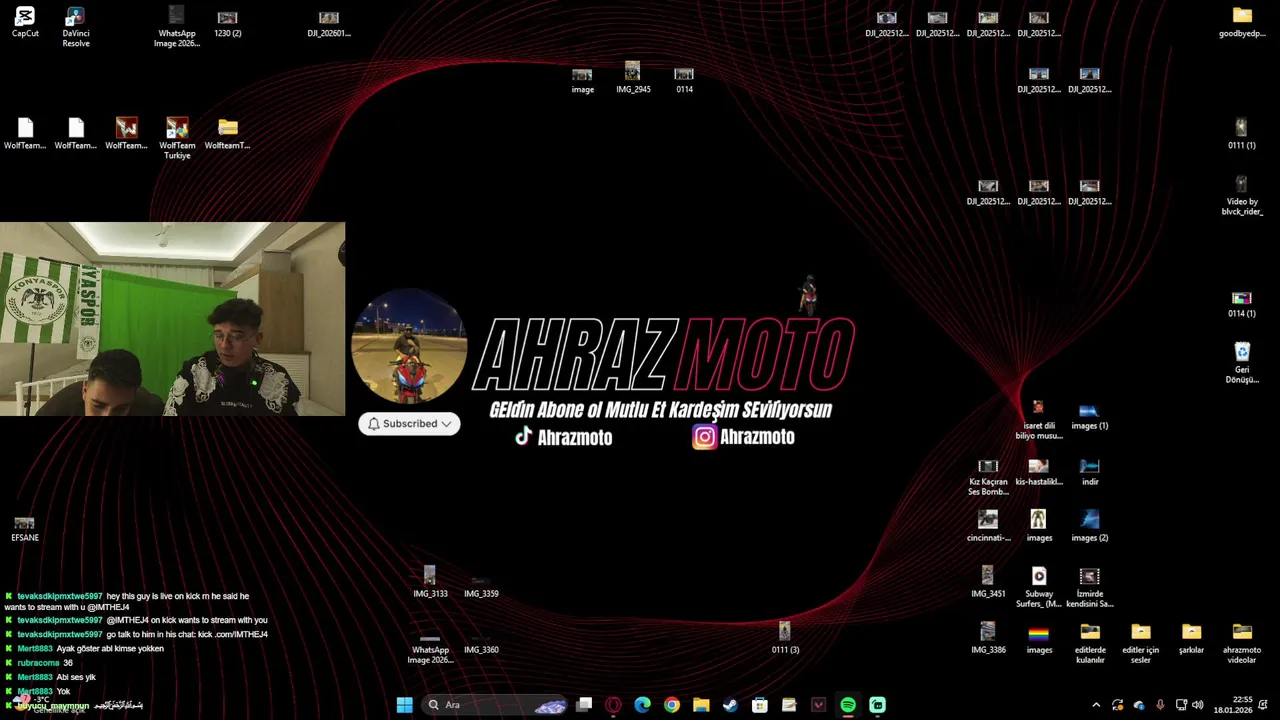Open the volume control tray icon

click(1198, 705)
